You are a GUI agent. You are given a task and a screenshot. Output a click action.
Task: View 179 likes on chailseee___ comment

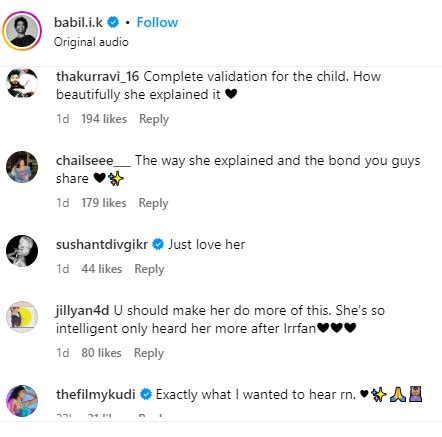104,203
